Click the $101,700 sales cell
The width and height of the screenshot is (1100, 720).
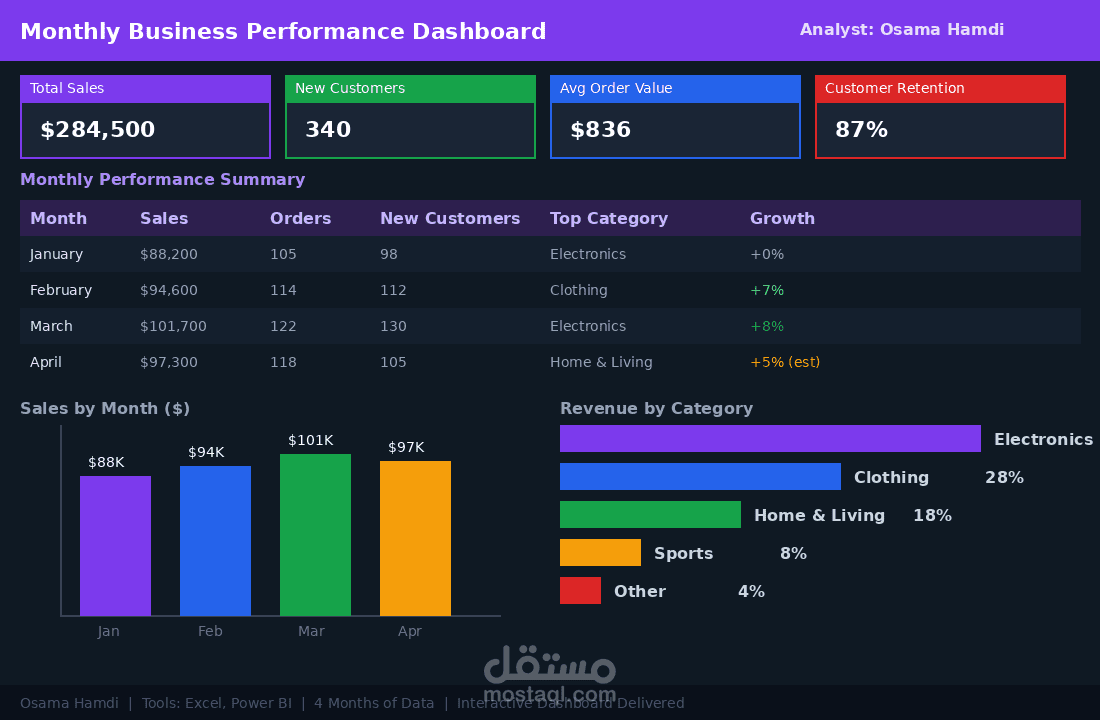click(x=173, y=326)
